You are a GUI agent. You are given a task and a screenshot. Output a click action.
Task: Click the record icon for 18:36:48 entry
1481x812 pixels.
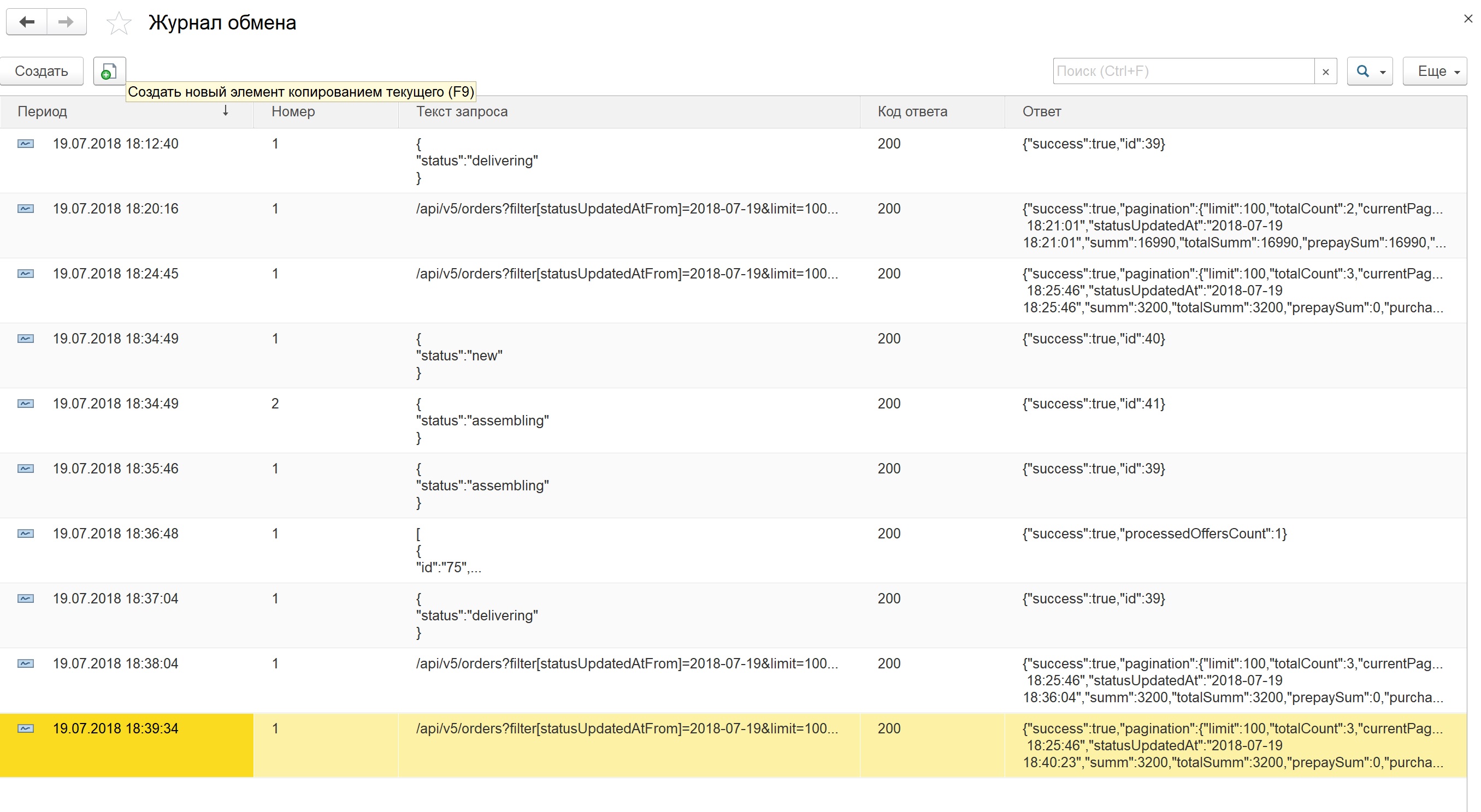pos(25,534)
